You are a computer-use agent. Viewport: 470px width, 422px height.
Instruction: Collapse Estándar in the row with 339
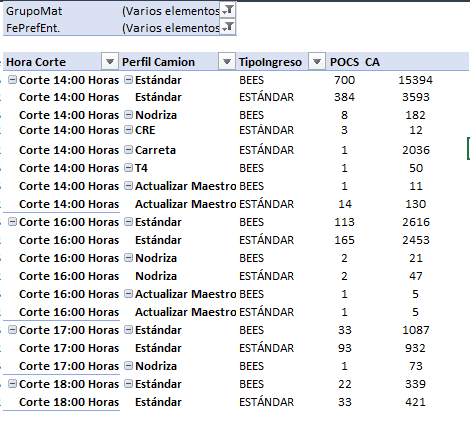tap(128, 384)
